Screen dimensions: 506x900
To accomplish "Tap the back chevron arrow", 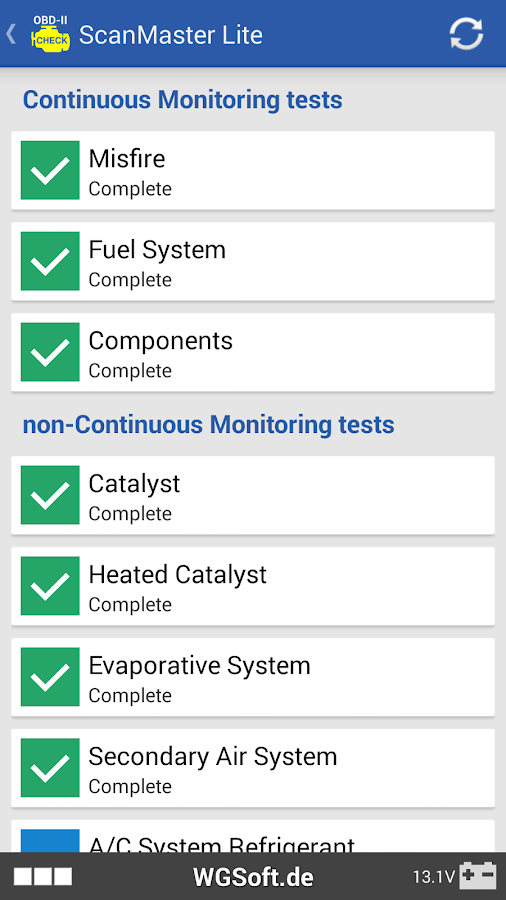I will [11, 34].
